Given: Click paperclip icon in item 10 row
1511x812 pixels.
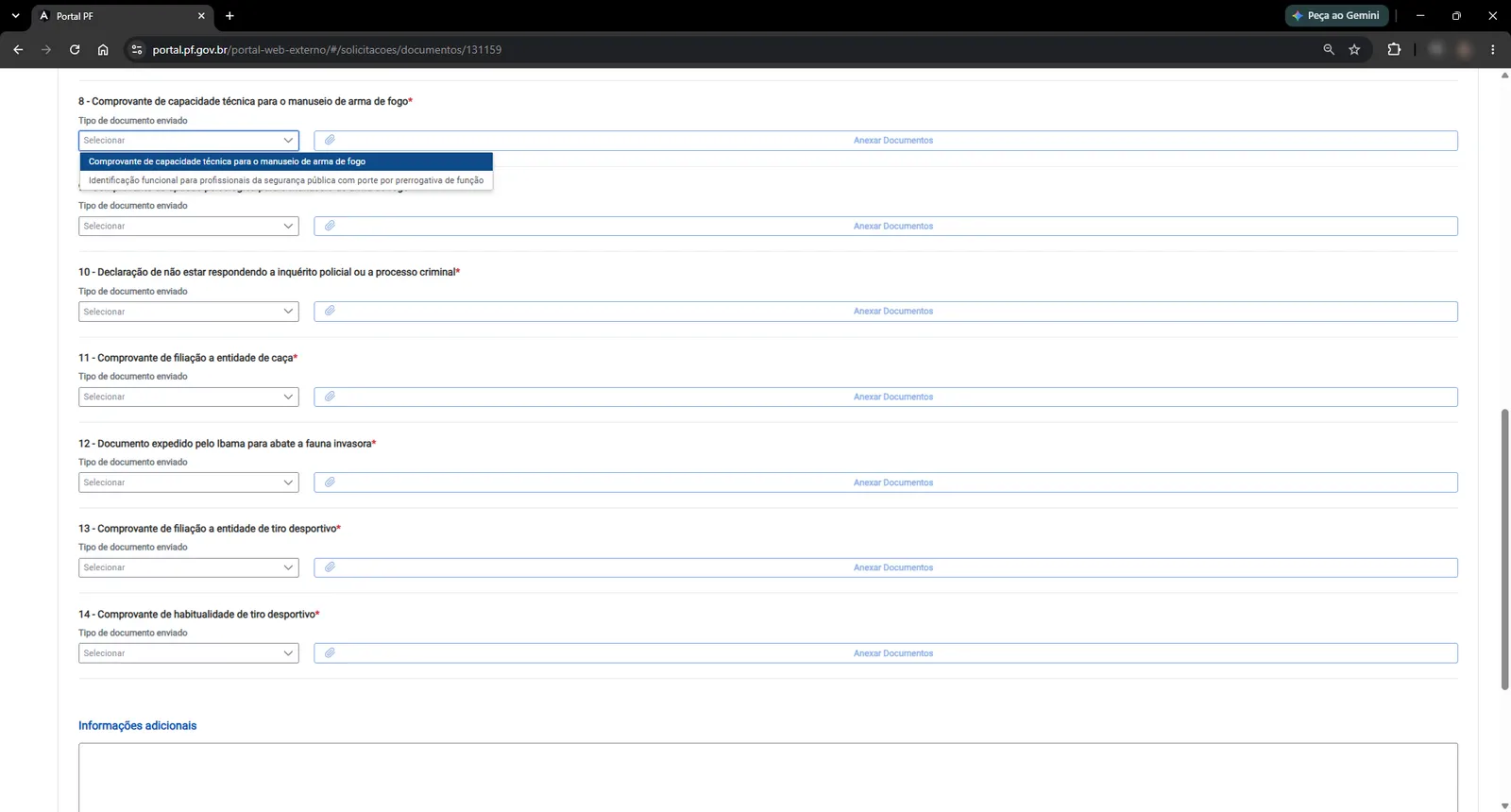Looking at the screenshot, I should [x=330, y=311].
